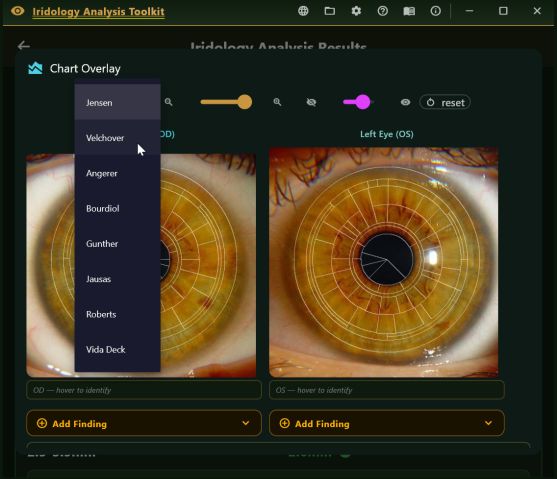Viewport: 557px width, 479px height.
Task: Open the Iridology Analysis Toolkit title link
Action: [x=98, y=11]
